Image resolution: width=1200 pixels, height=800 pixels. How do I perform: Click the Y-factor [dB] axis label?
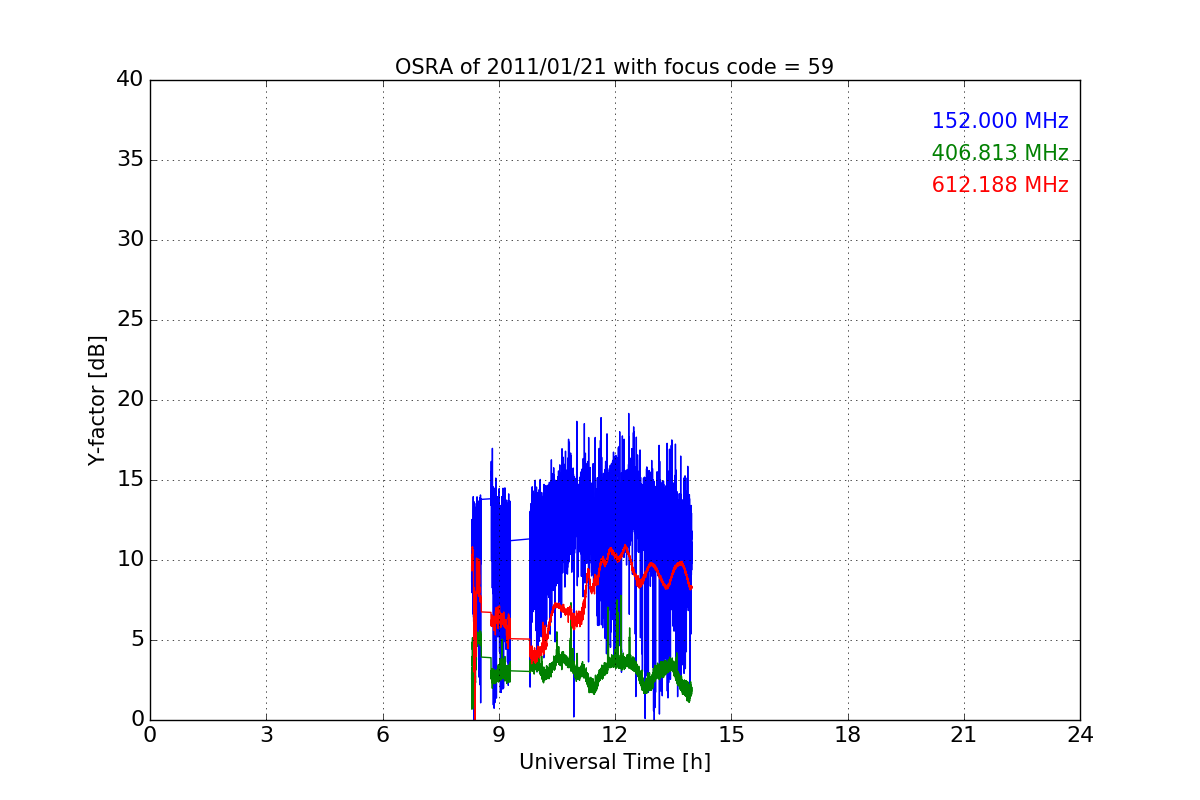[x=97, y=400]
